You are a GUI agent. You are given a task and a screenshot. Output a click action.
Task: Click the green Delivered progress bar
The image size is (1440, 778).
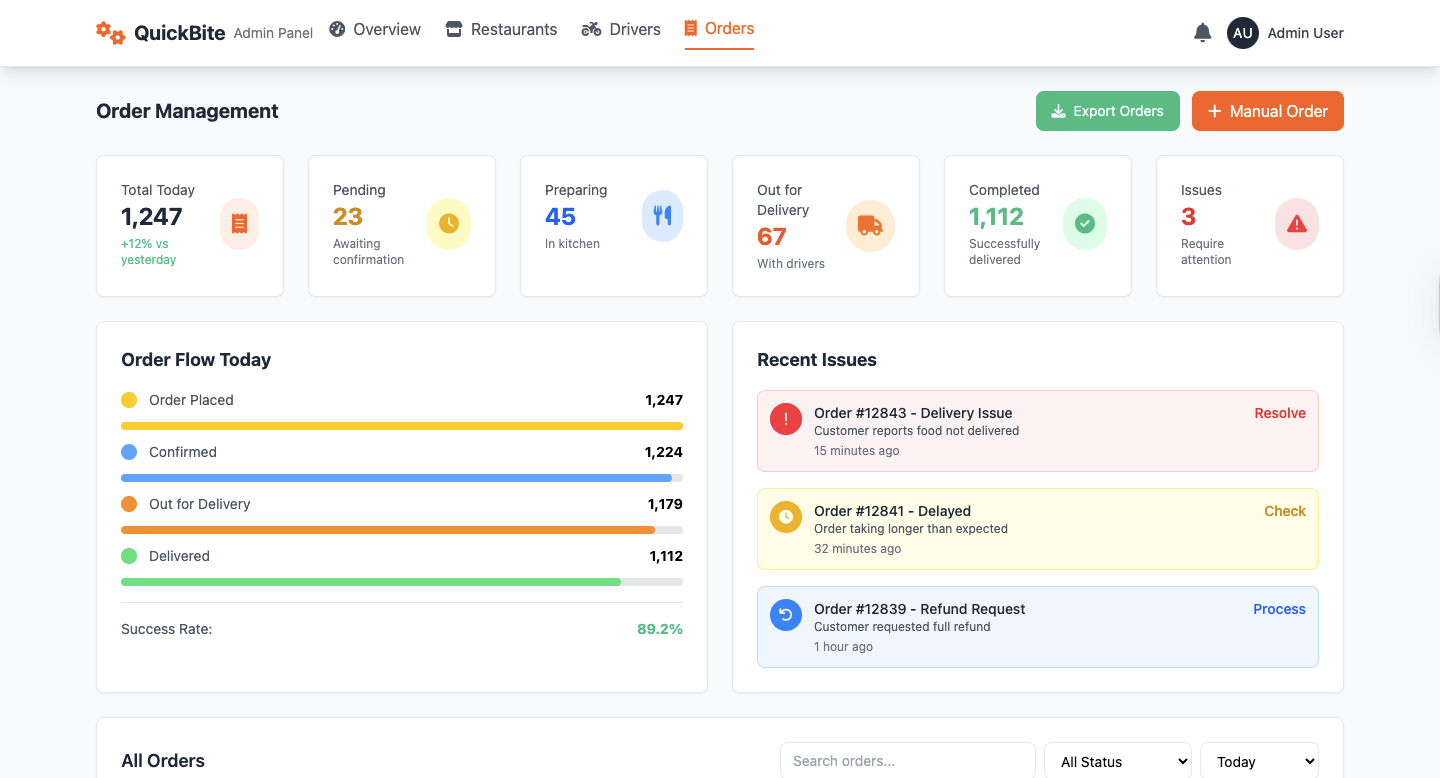click(371, 582)
